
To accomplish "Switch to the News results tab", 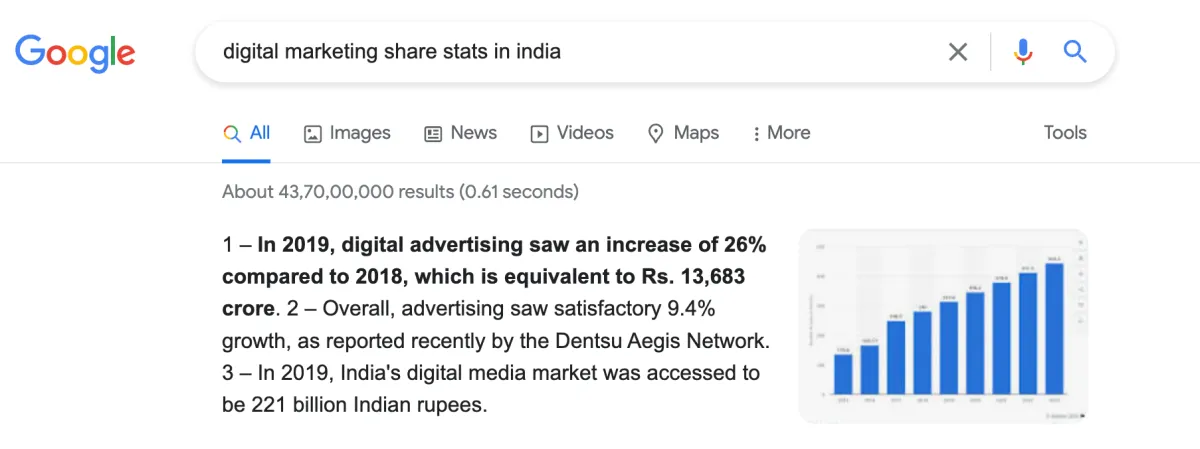I will coord(461,133).
